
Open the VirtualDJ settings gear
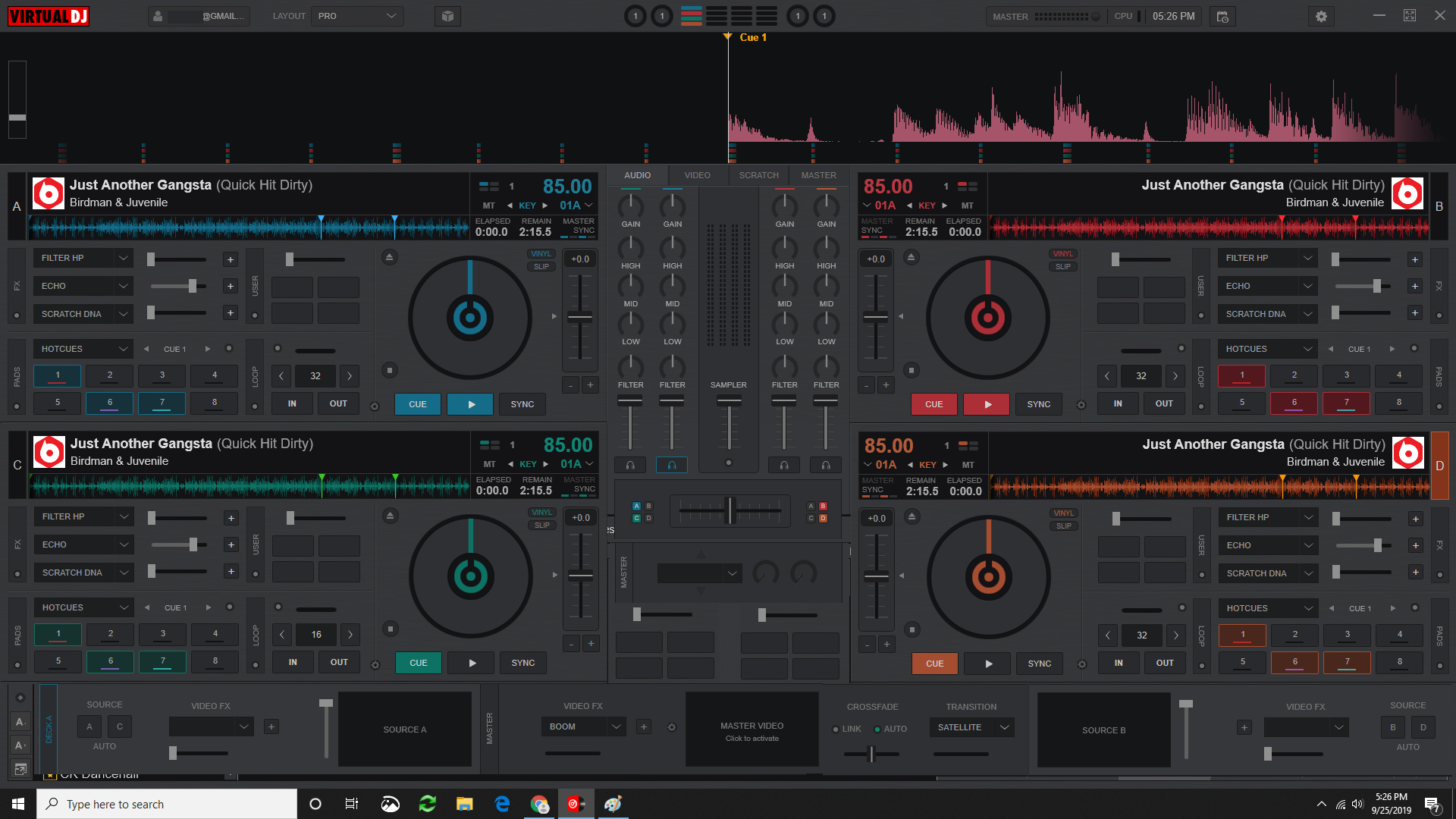pos(1321,16)
